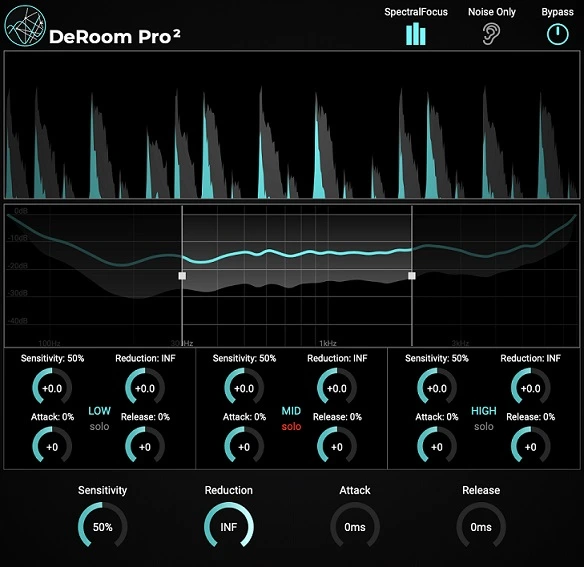Click the LOW band 'Attack: 0%' label
584x567 pixels.
tap(53, 416)
